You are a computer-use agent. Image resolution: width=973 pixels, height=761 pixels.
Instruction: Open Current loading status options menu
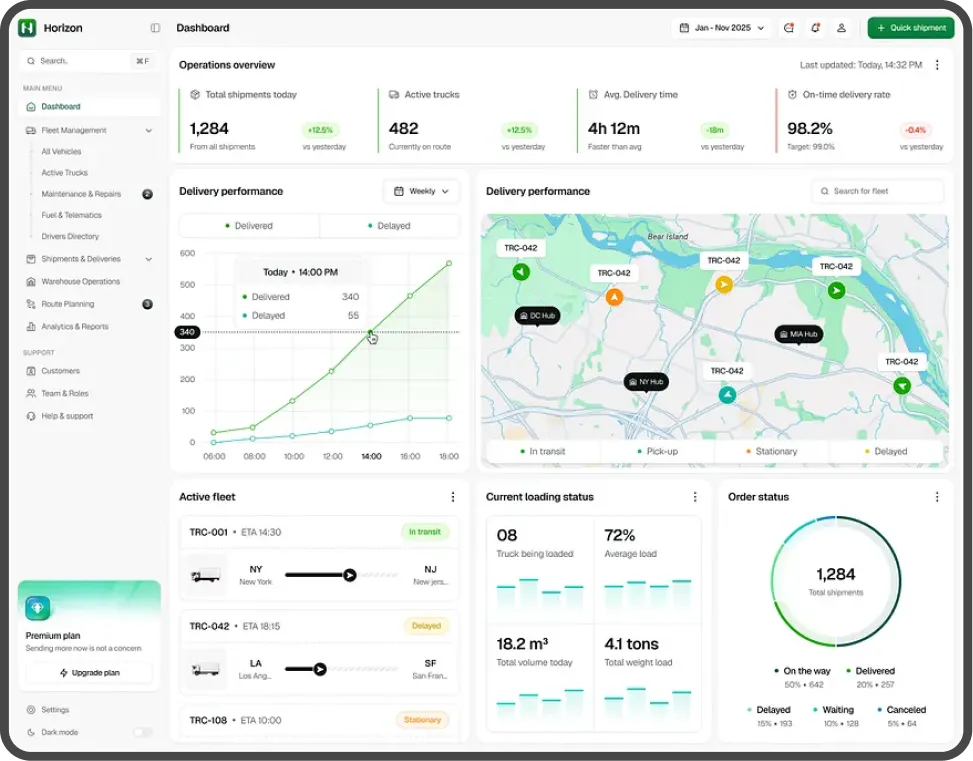[695, 497]
